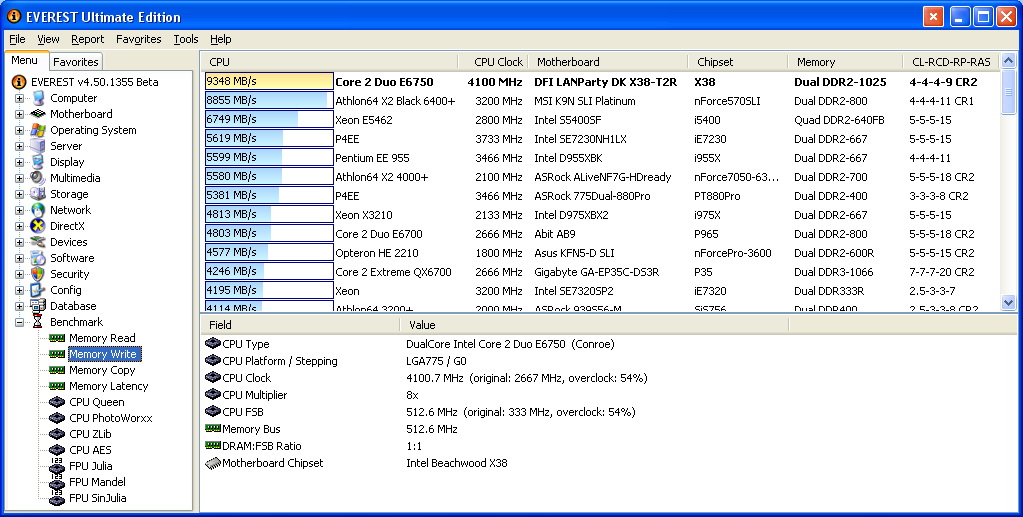Expand the Security tree node
Image resolution: width=1023 pixels, height=517 pixels.
19,274
